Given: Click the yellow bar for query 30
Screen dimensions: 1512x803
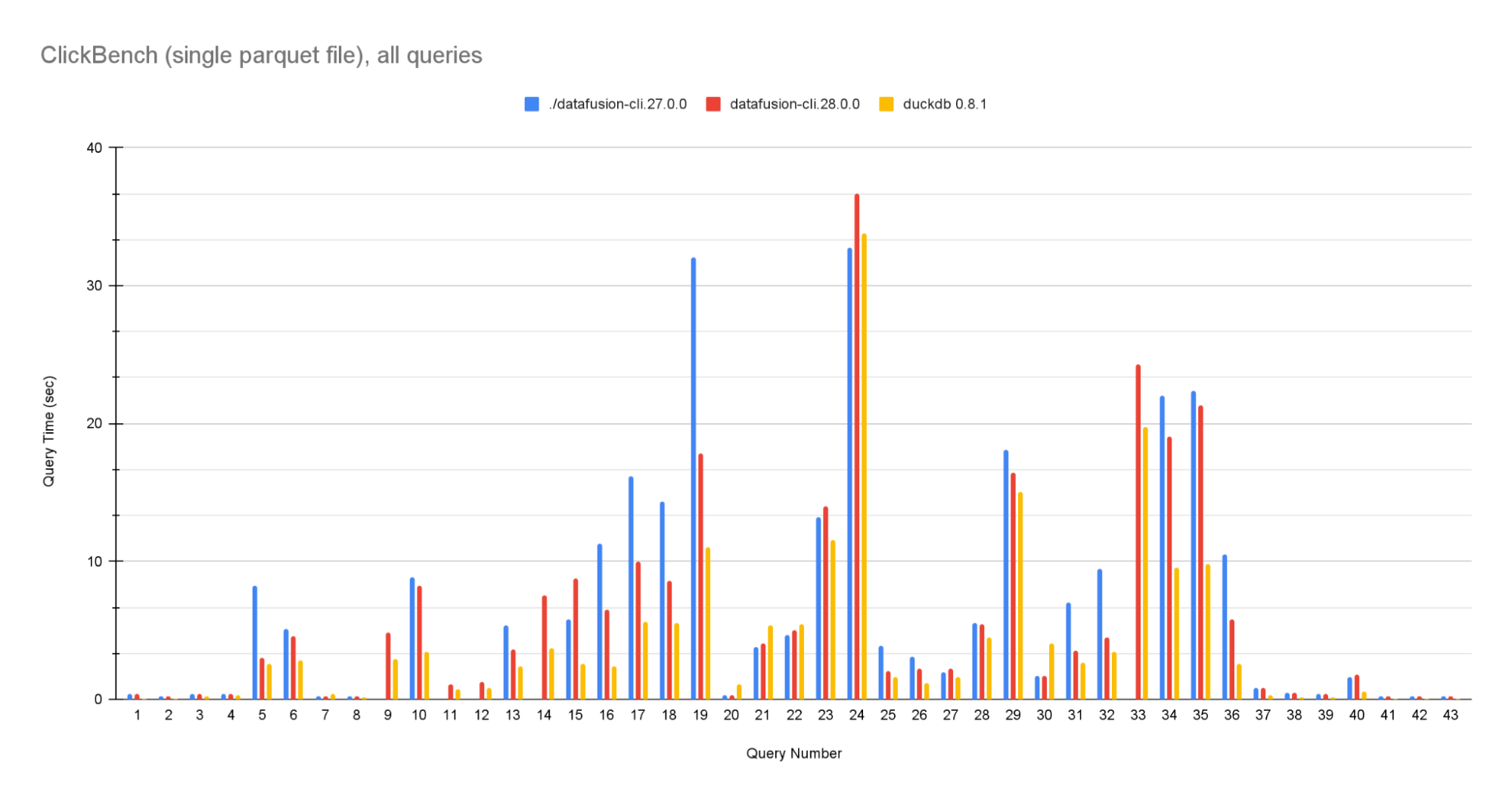Looking at the screenshot, I should (x=1051, y=671).
